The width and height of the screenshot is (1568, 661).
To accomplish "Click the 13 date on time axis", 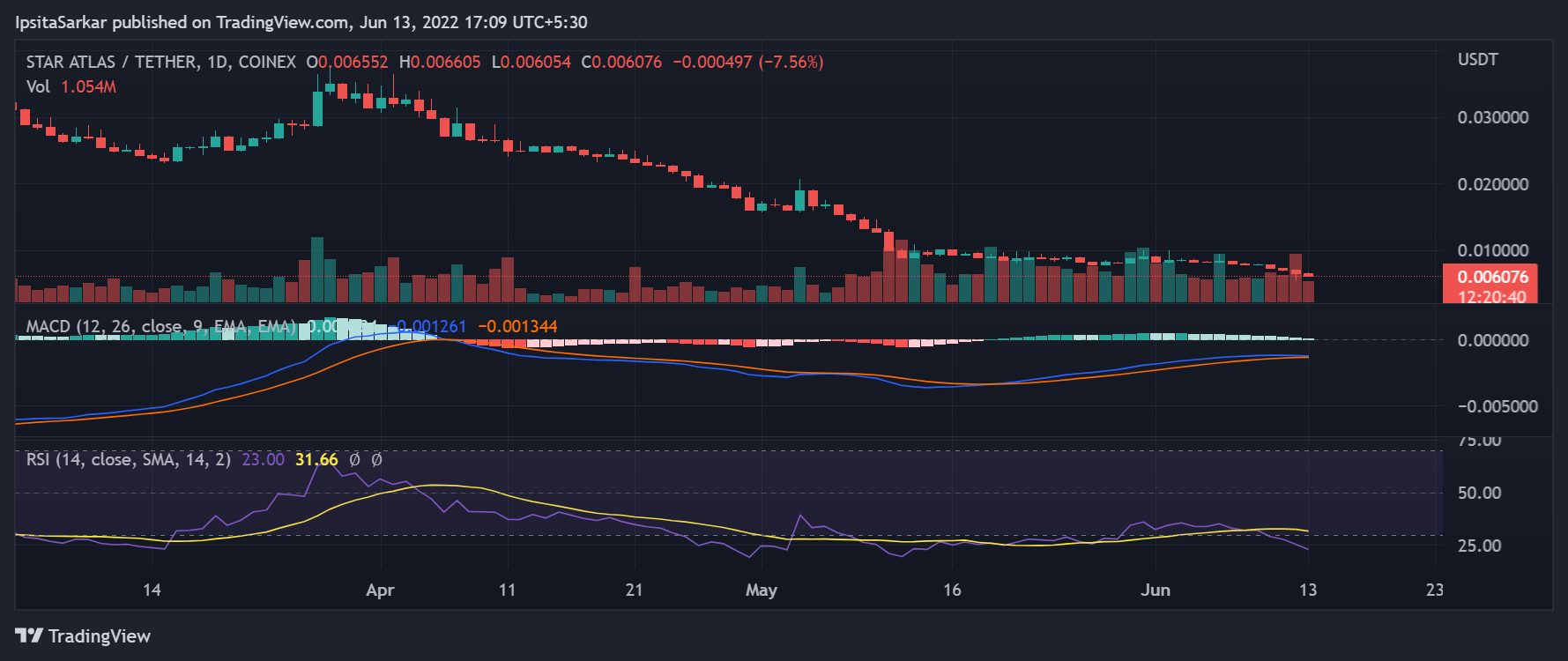I will tap(1308, 590).
